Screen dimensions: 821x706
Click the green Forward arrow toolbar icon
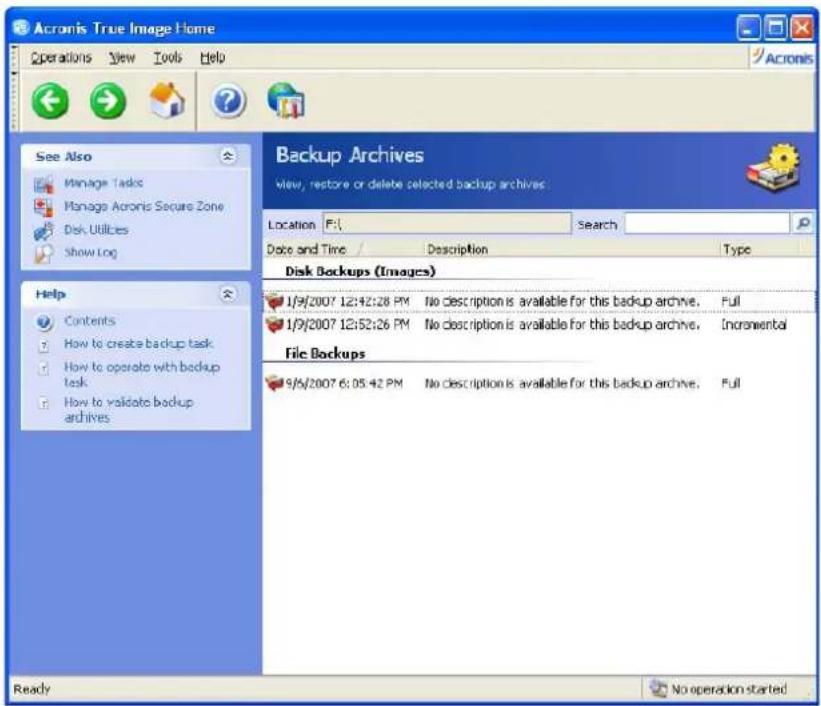click(x=108, y=101)
